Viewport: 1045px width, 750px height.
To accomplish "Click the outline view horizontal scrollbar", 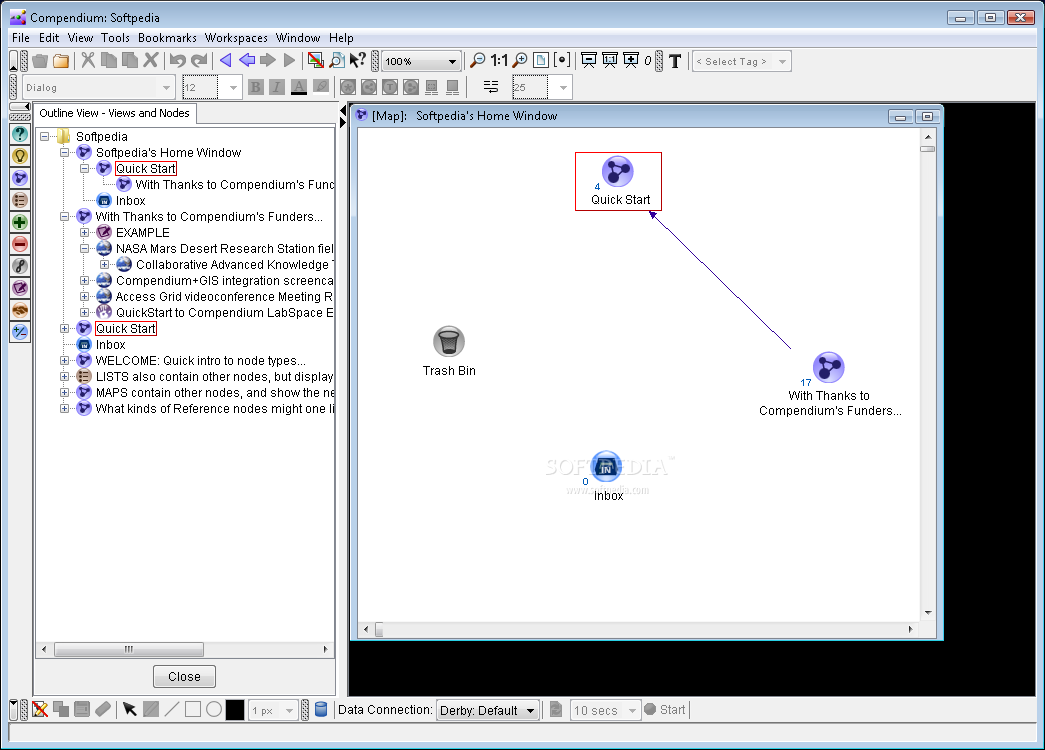I will [x=129, y=649].
